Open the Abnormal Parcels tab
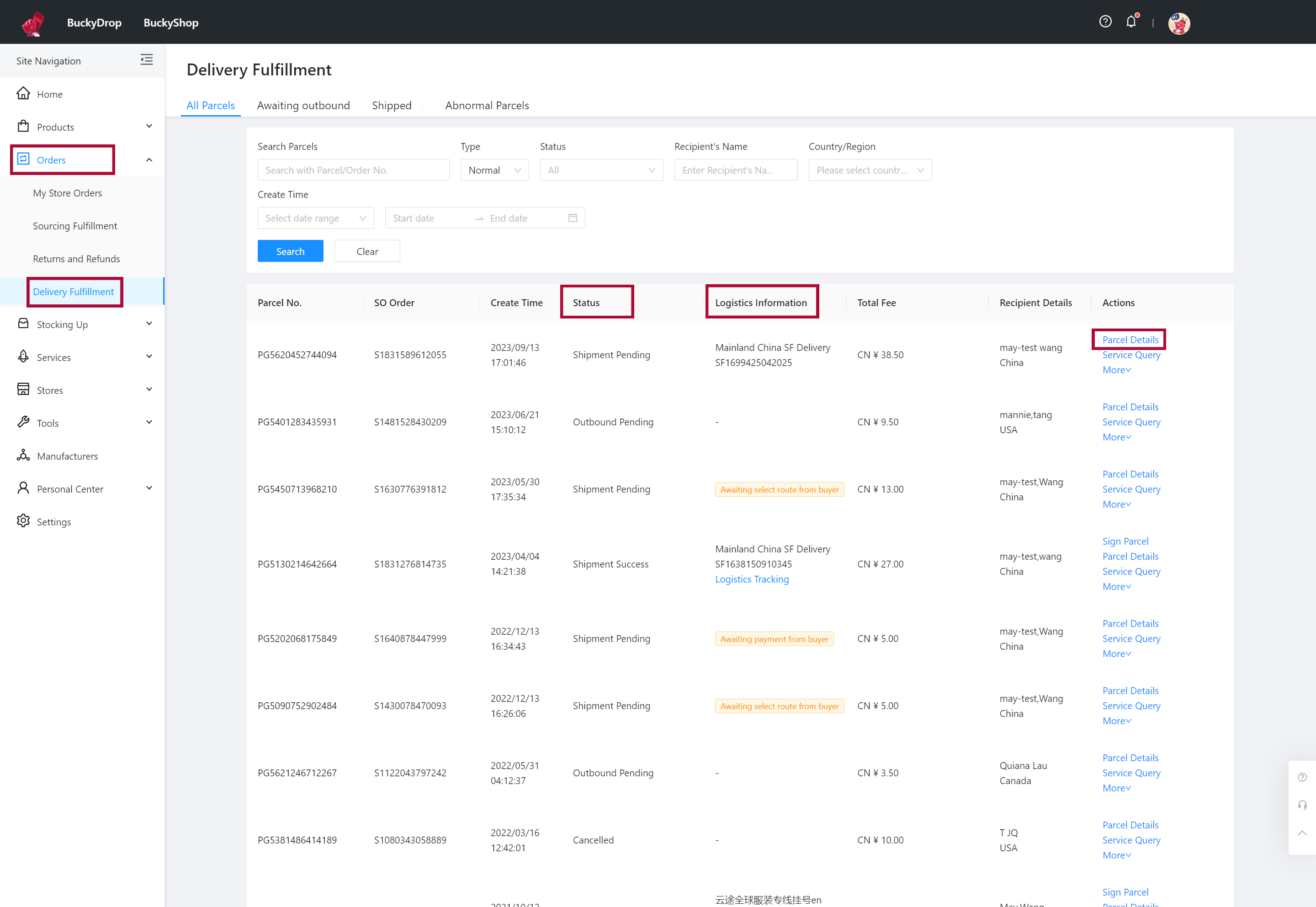The image size is (1316, 907). click(x=488, y=105)
